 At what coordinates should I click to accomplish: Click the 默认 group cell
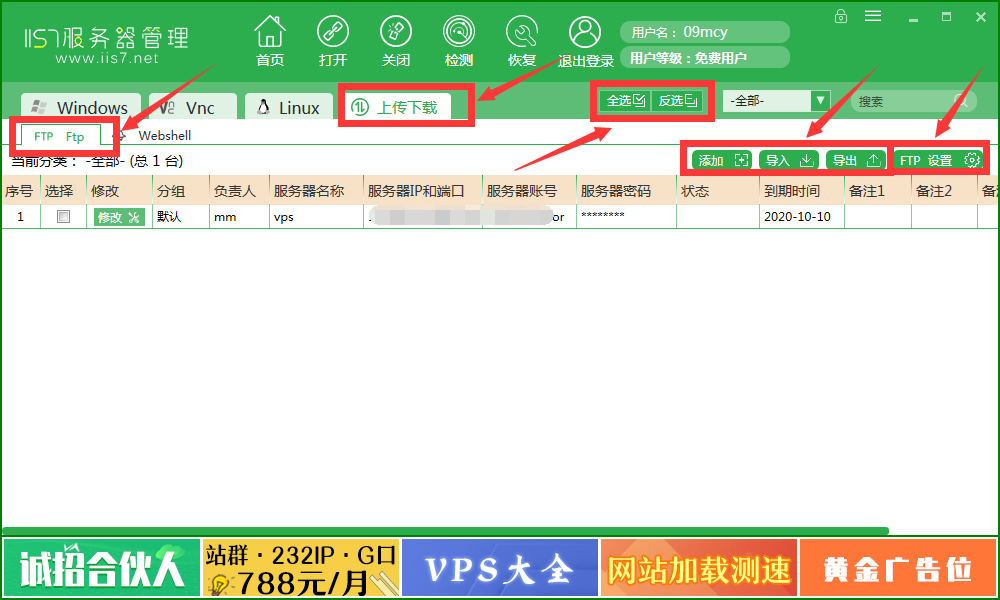(x=180, y=217)
